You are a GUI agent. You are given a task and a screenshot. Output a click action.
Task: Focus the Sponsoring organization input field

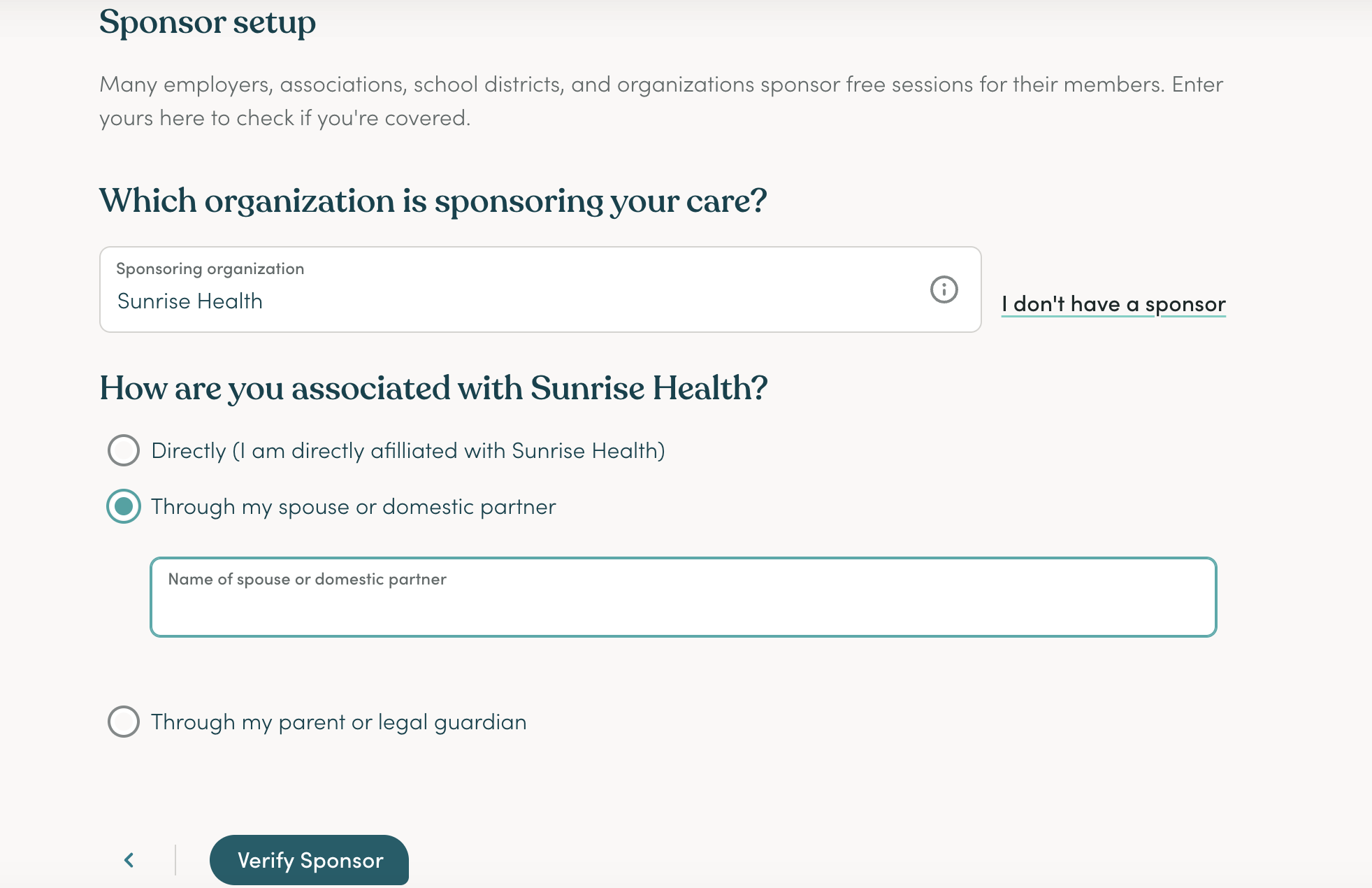[x=540, y=289]
